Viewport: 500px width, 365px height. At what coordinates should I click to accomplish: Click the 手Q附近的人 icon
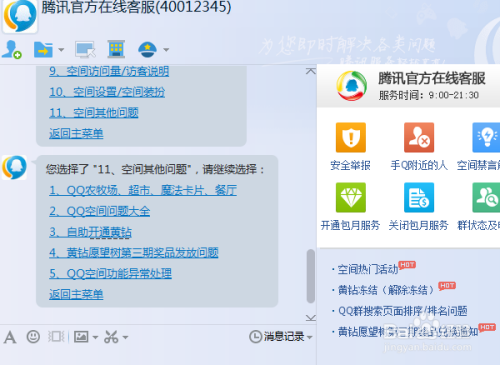pos(419,137)
